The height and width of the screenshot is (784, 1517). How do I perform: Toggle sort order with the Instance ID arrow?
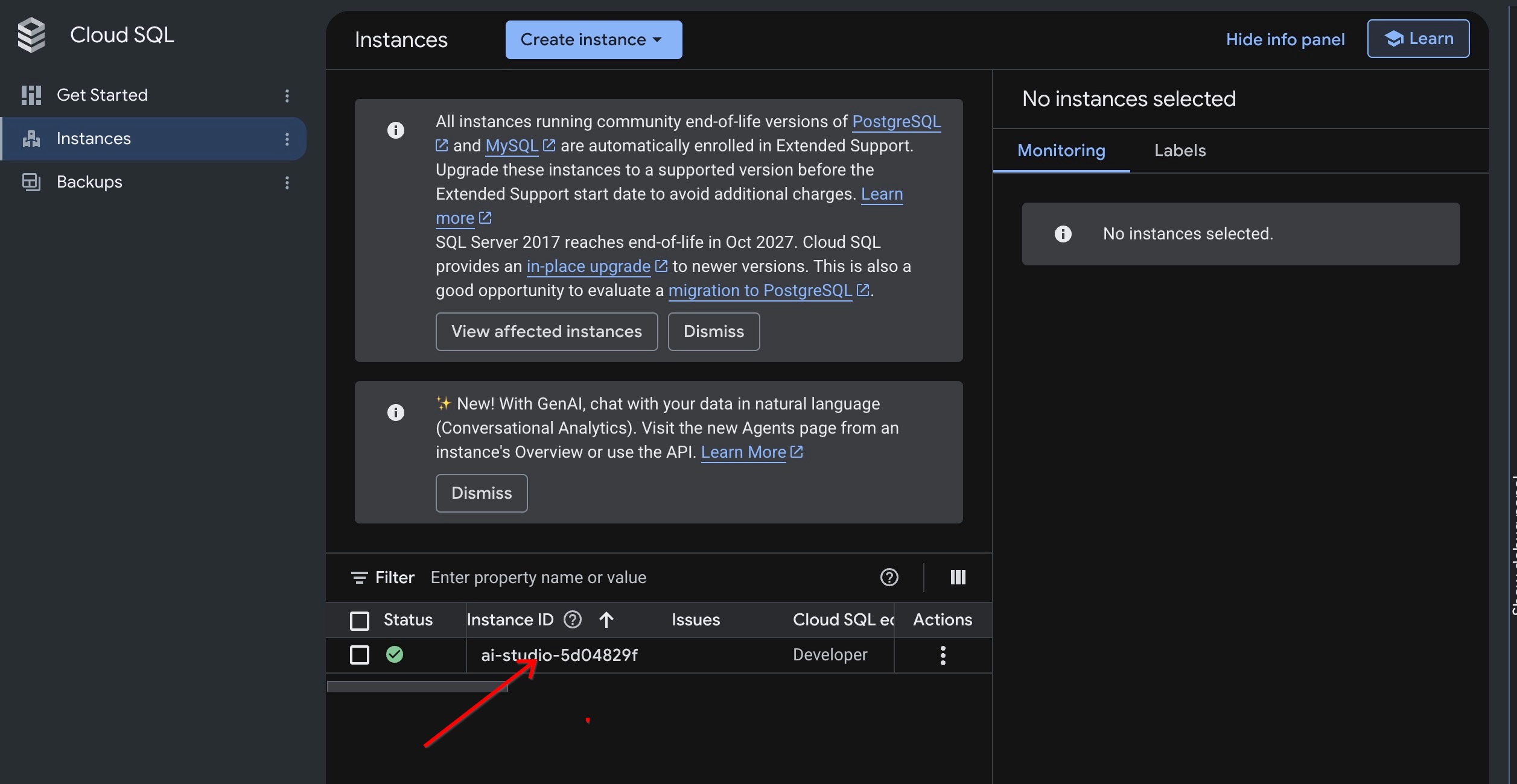coord(606,619)
